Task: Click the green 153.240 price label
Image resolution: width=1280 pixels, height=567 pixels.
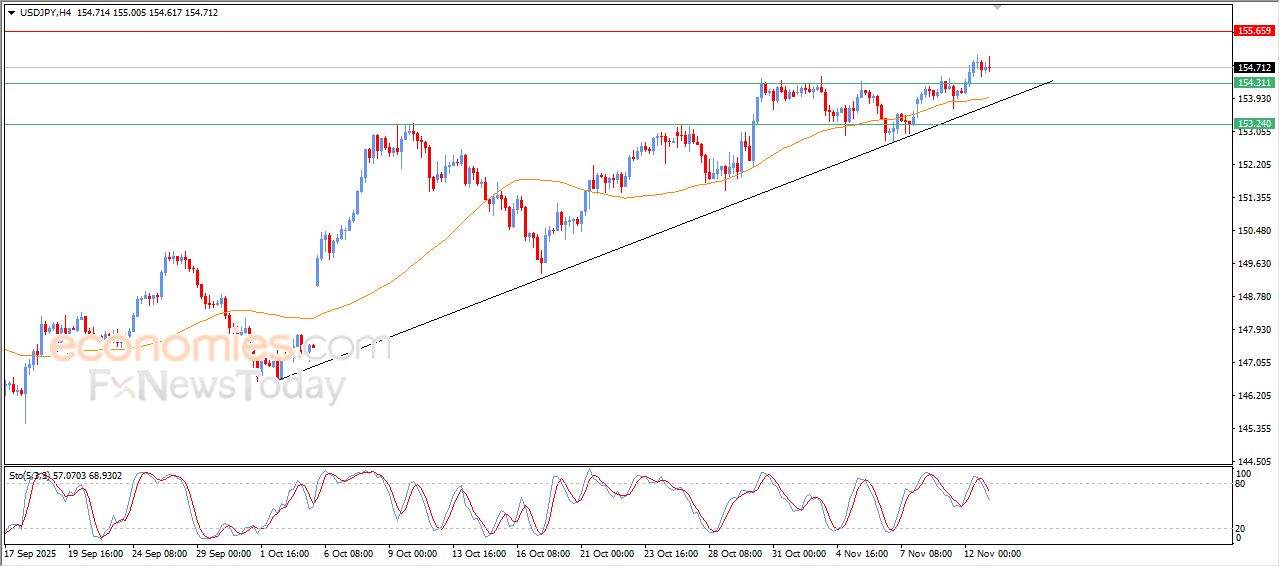Action: [1254, 124]
